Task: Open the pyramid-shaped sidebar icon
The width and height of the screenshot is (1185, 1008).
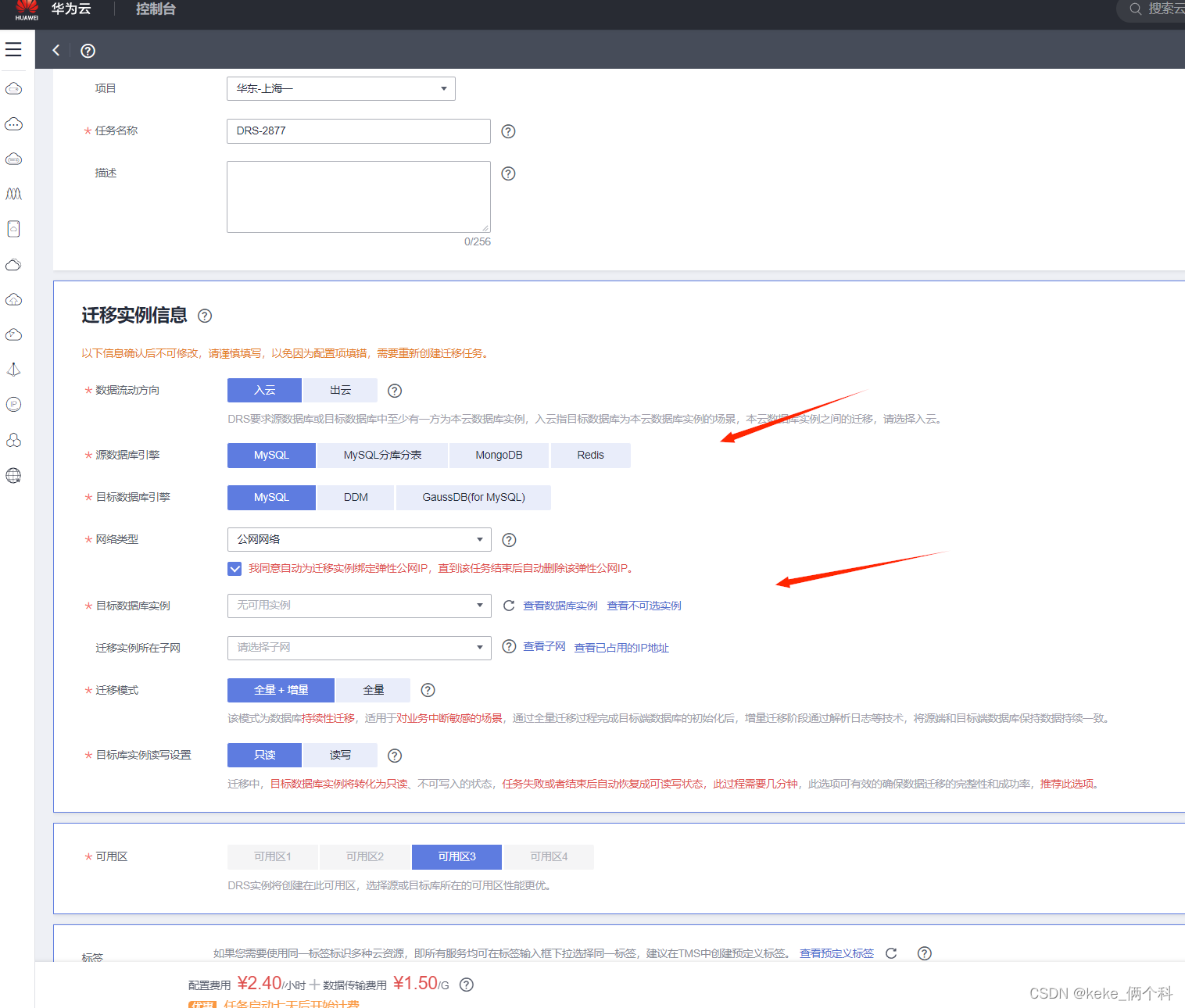Action: pyautogui.click(x=13, y=370)
